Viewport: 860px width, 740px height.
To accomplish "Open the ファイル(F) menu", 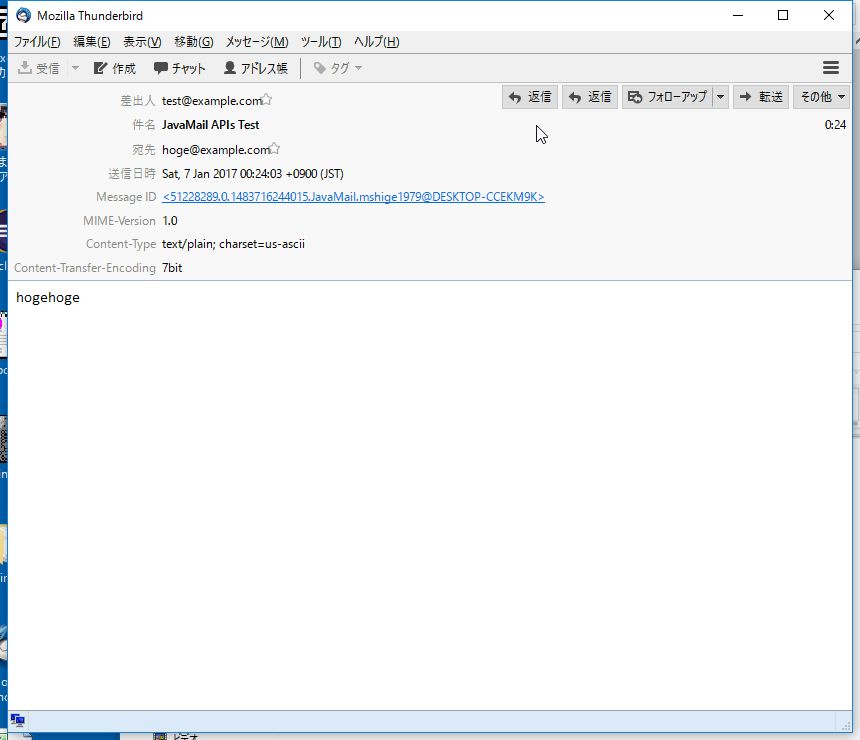I will click(x=37, y=42).
